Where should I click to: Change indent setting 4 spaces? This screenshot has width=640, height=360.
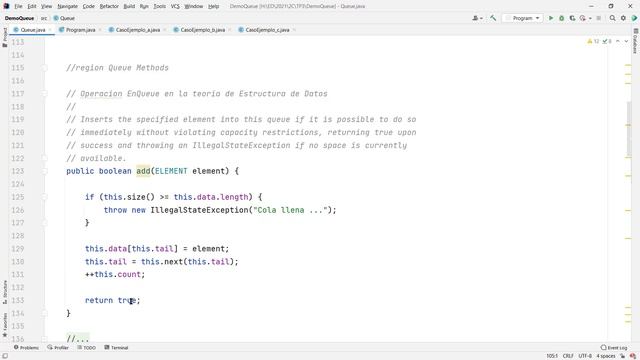(606, 356)
